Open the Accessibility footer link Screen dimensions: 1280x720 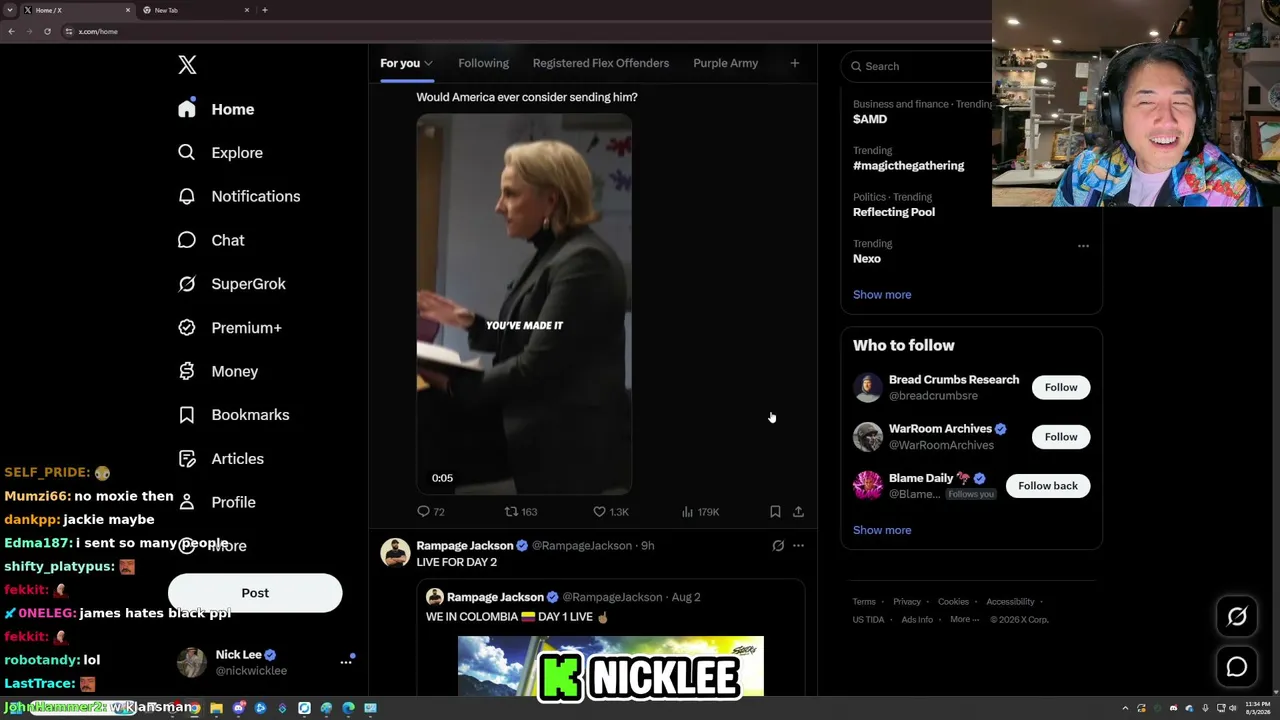(x=1010, y=602)
